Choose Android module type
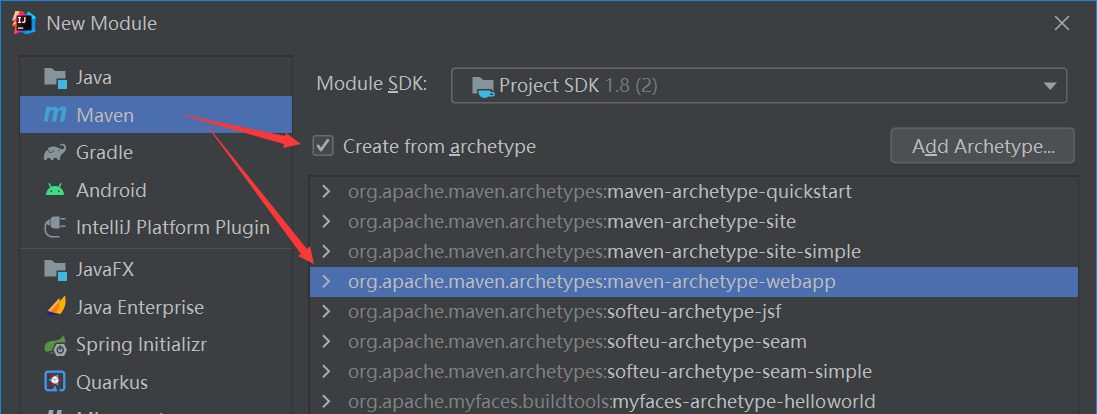The width and height of the screenshot is (1097, 414). [x=156, y=190]
